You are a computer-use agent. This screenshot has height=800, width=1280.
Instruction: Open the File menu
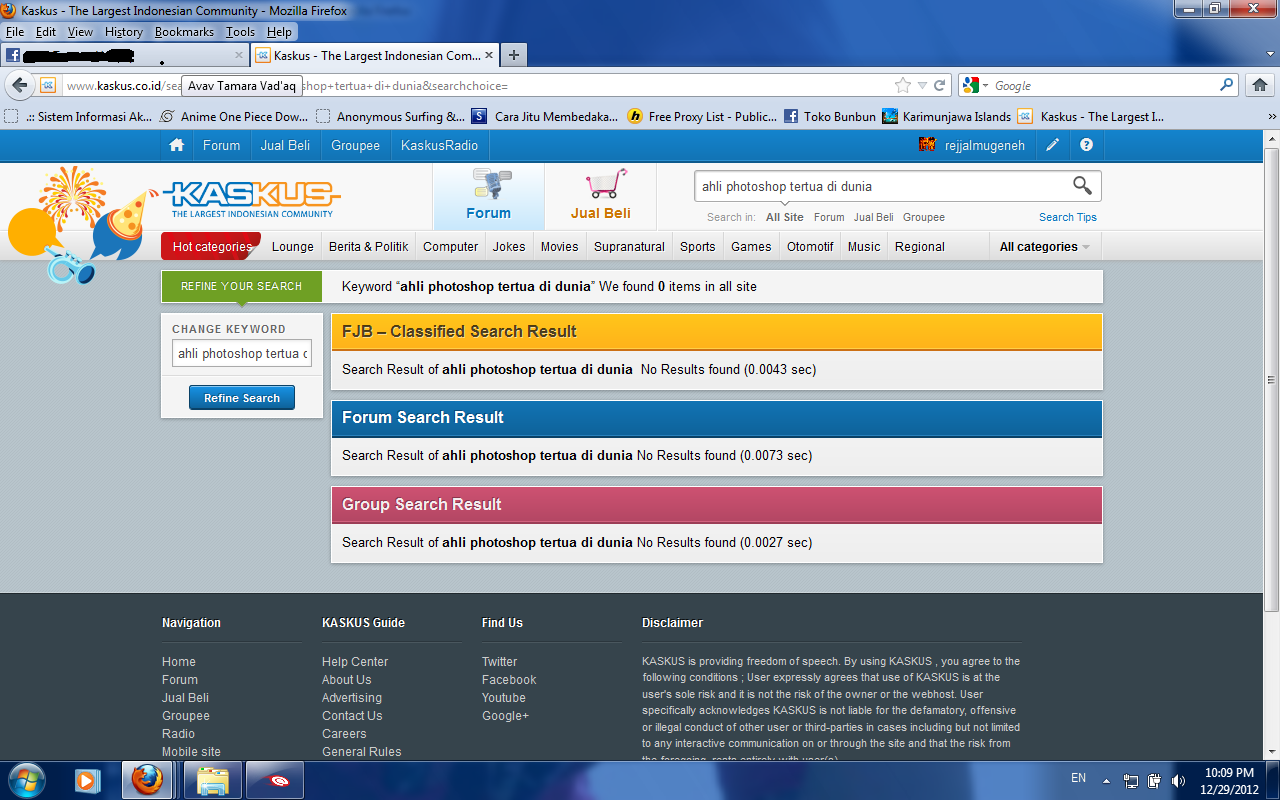[15, 32]
